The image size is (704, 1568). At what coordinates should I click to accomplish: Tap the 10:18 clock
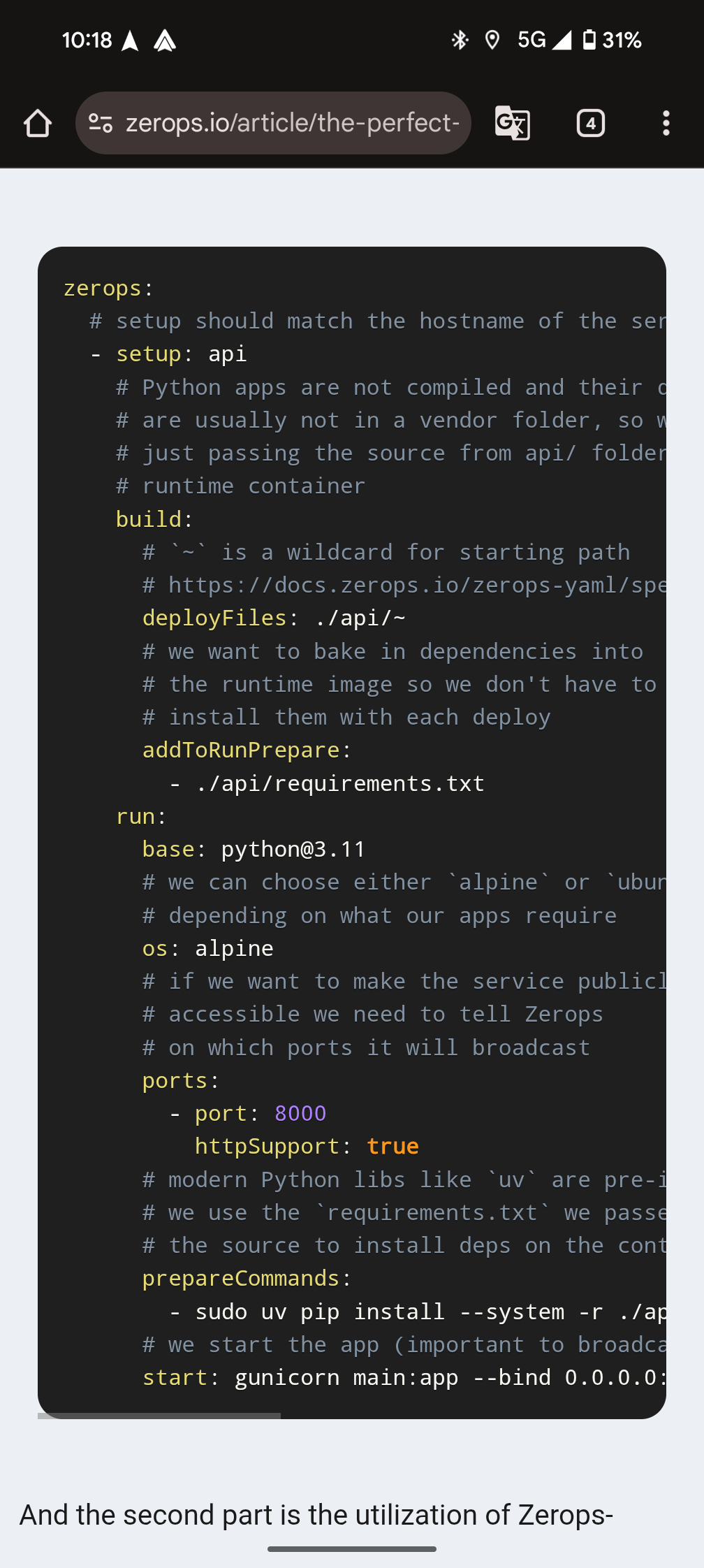point(87,40)
